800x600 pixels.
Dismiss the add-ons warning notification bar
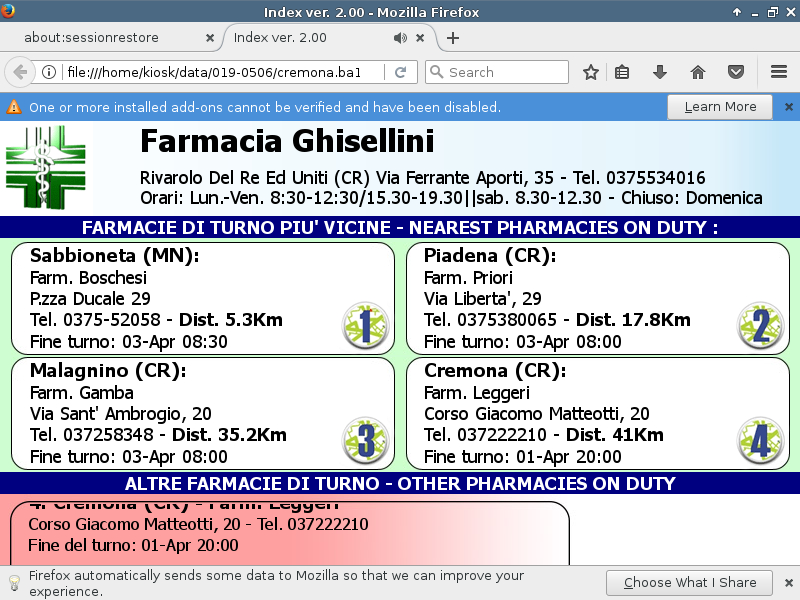coord(788,107)
